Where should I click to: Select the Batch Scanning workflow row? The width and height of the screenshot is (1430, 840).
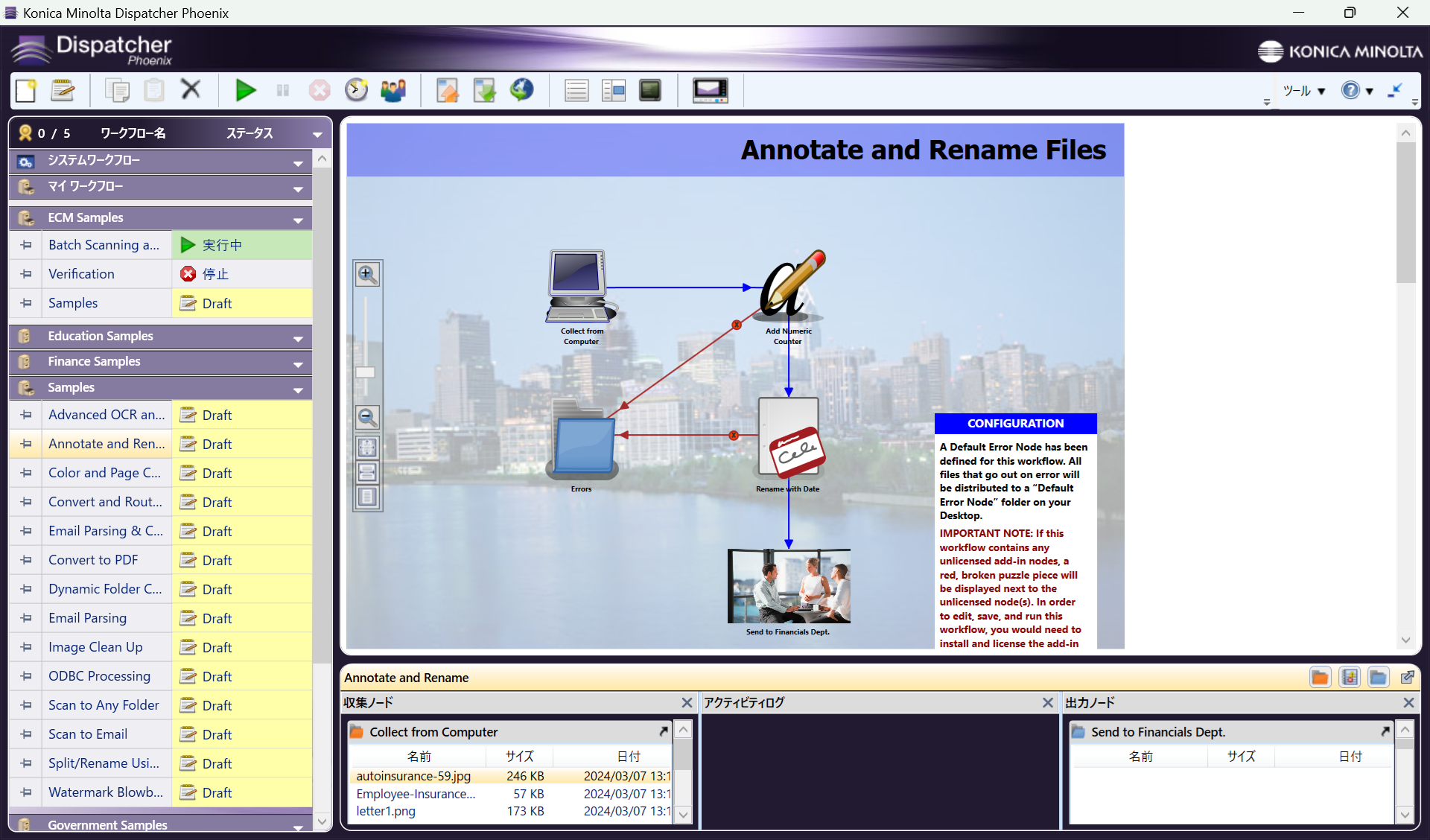pyautogui.click(x=160, y=245)
